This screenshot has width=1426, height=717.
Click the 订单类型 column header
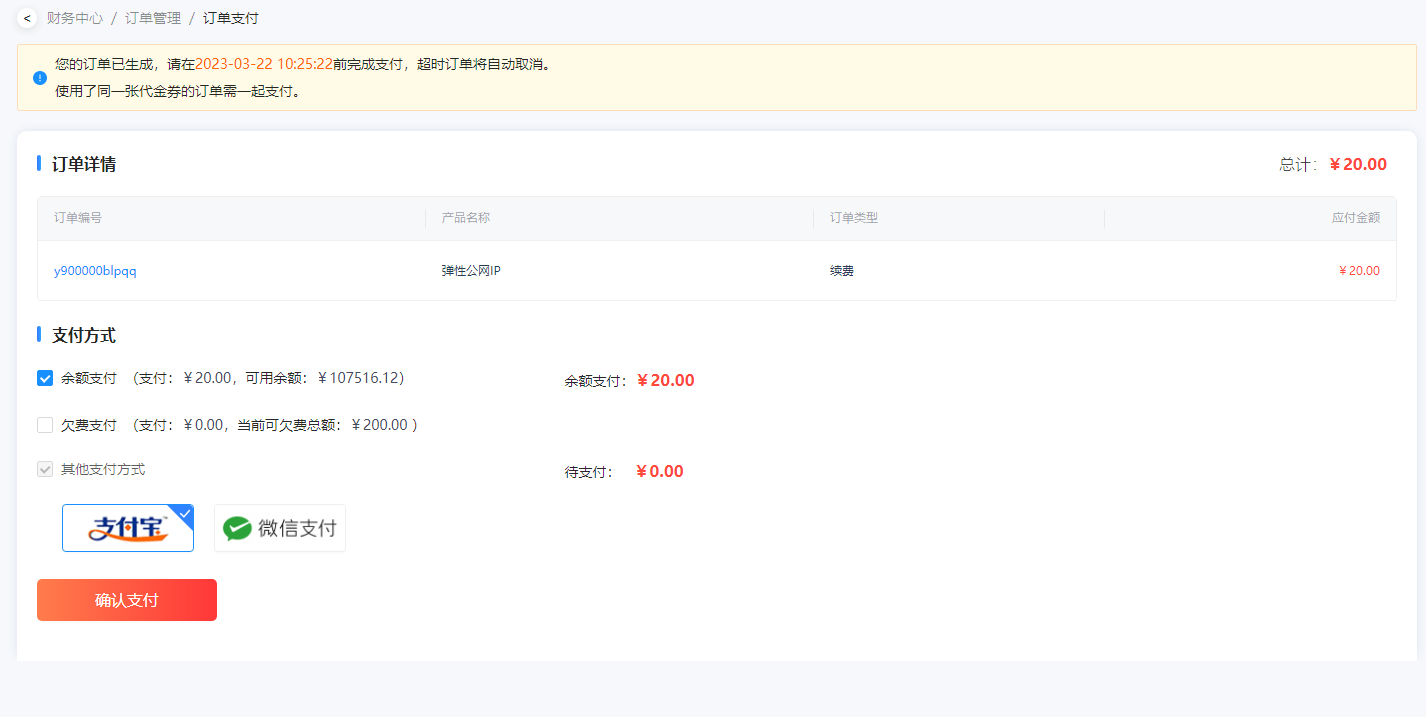[854, 217]
